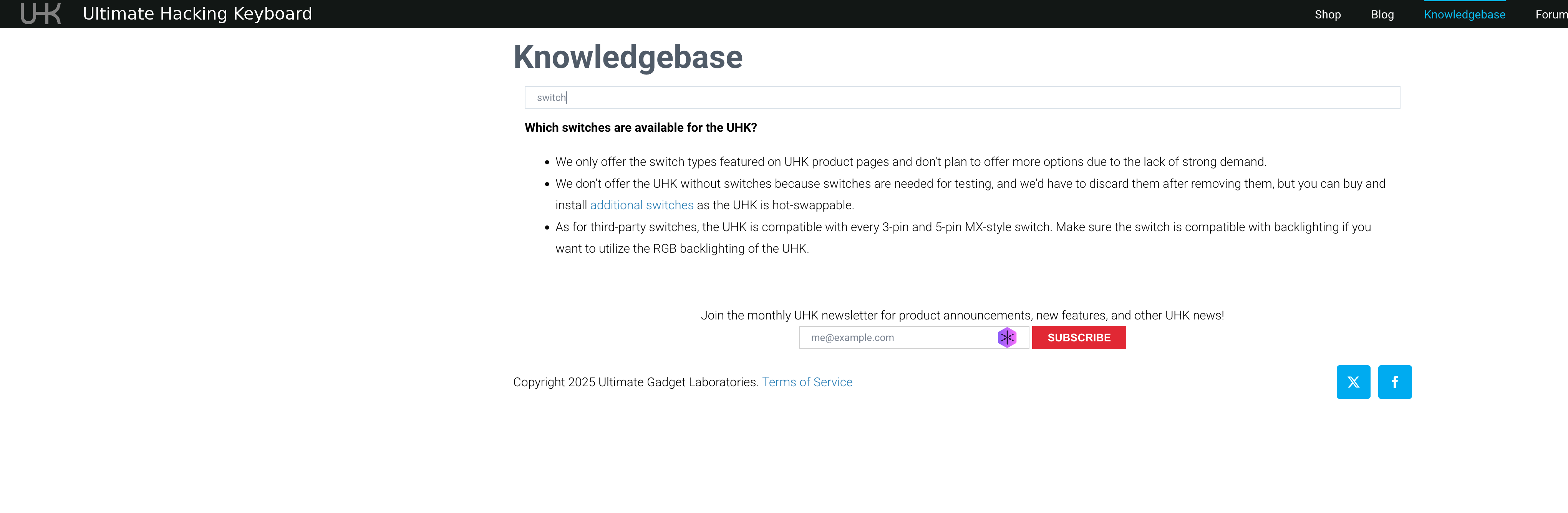This screenshot has width=1568, height=513.
Task: Click the large Knowledgebase page heading
Action: [628, 57]
